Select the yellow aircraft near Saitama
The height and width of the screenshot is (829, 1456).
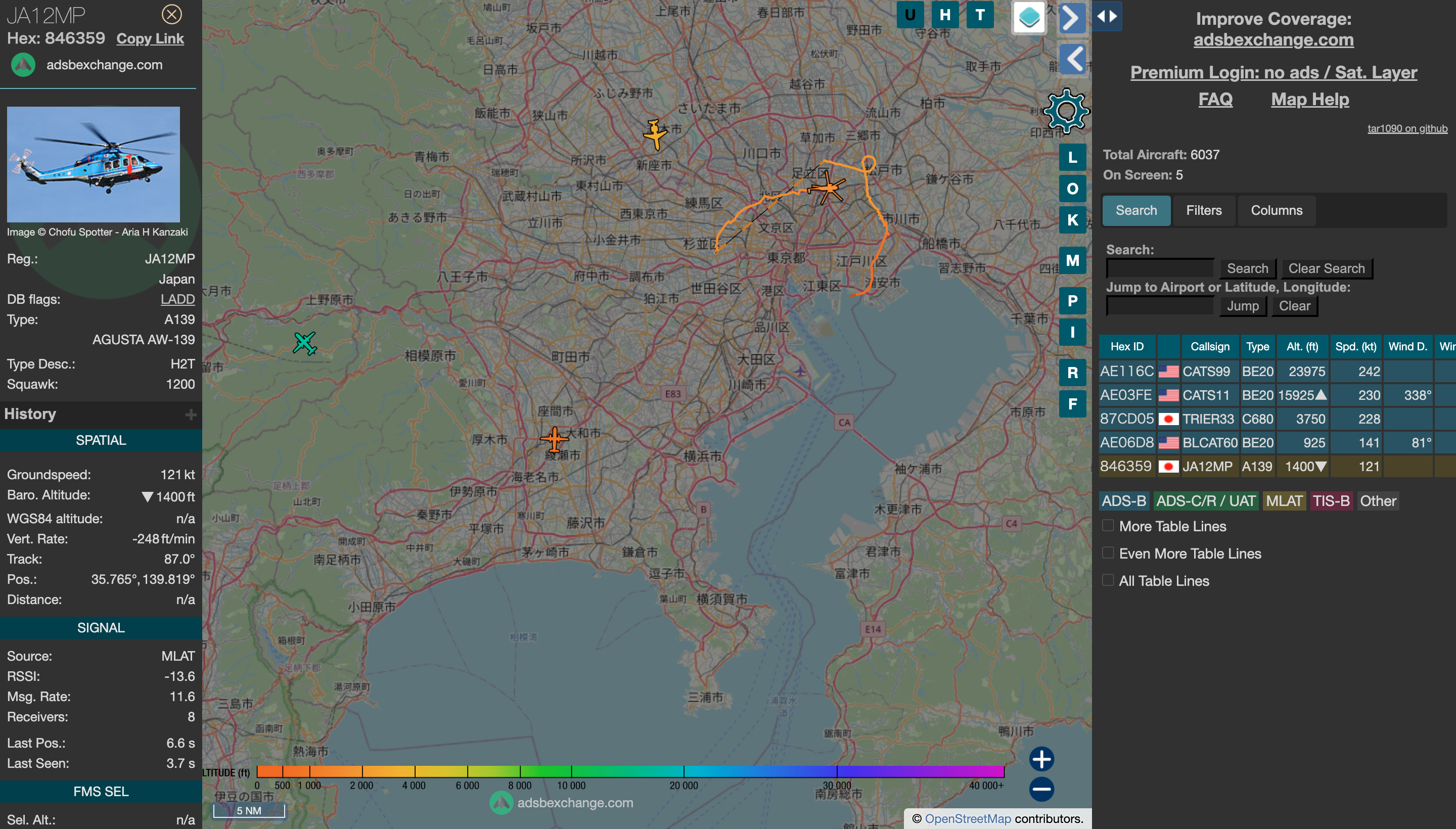pos(655,134)
